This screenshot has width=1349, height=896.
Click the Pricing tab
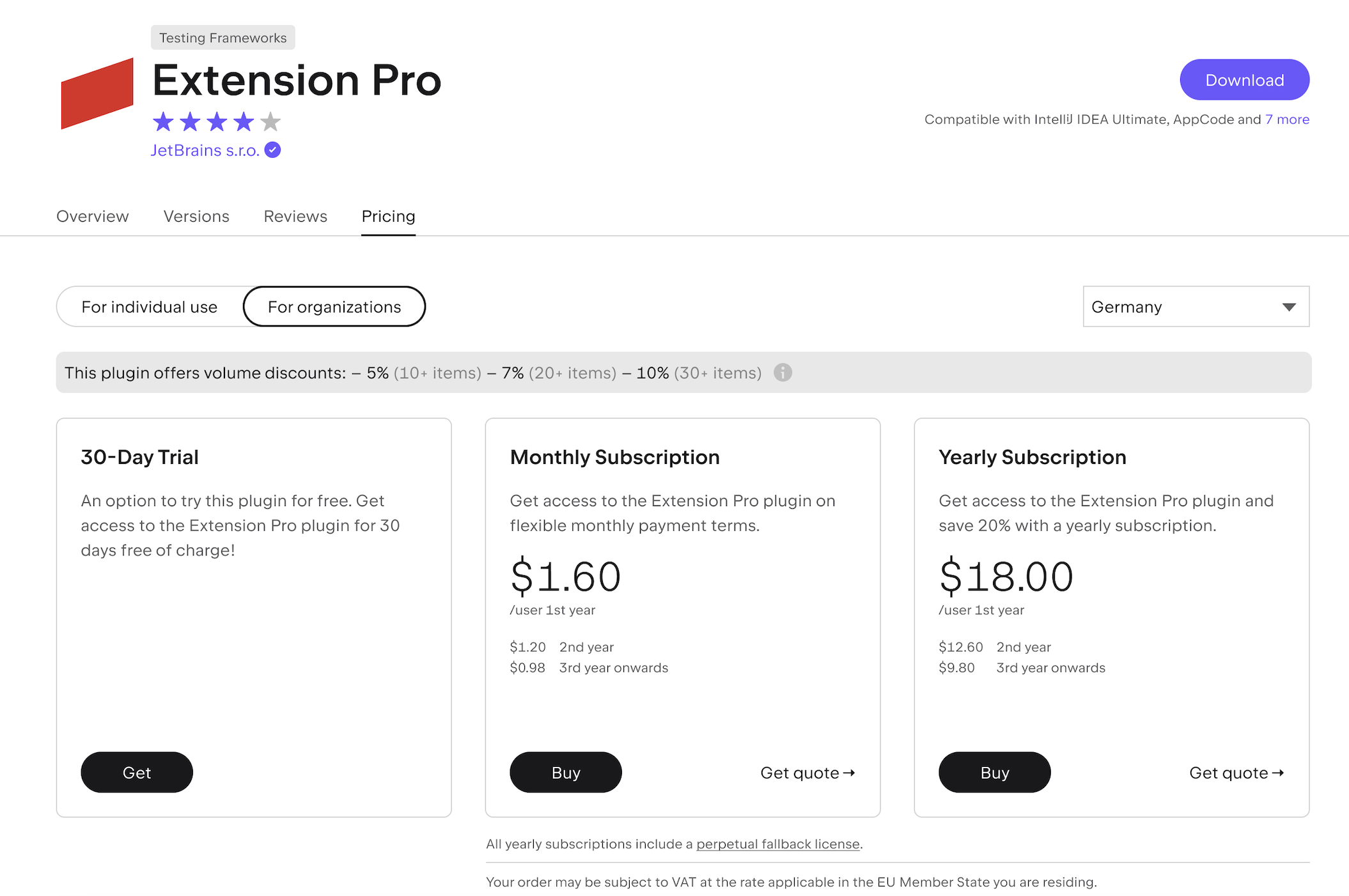point(388,216)
